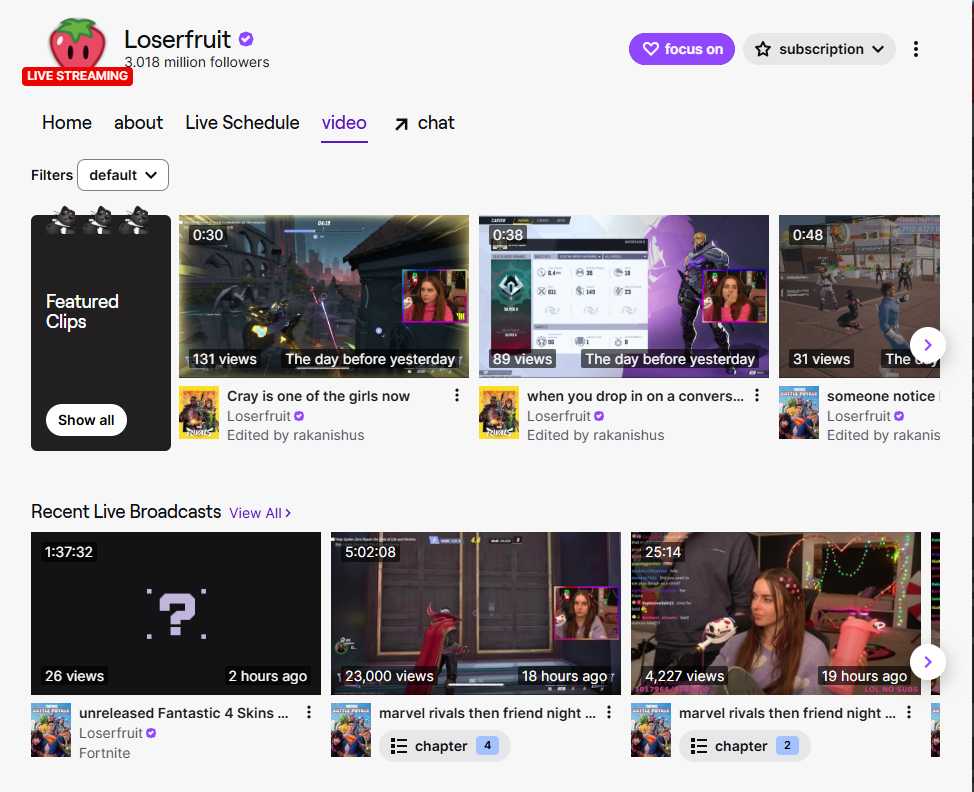974x792 pixels.
Task: Click Loserfruit name under Fantastic 4 video
Action: point(111,733)
